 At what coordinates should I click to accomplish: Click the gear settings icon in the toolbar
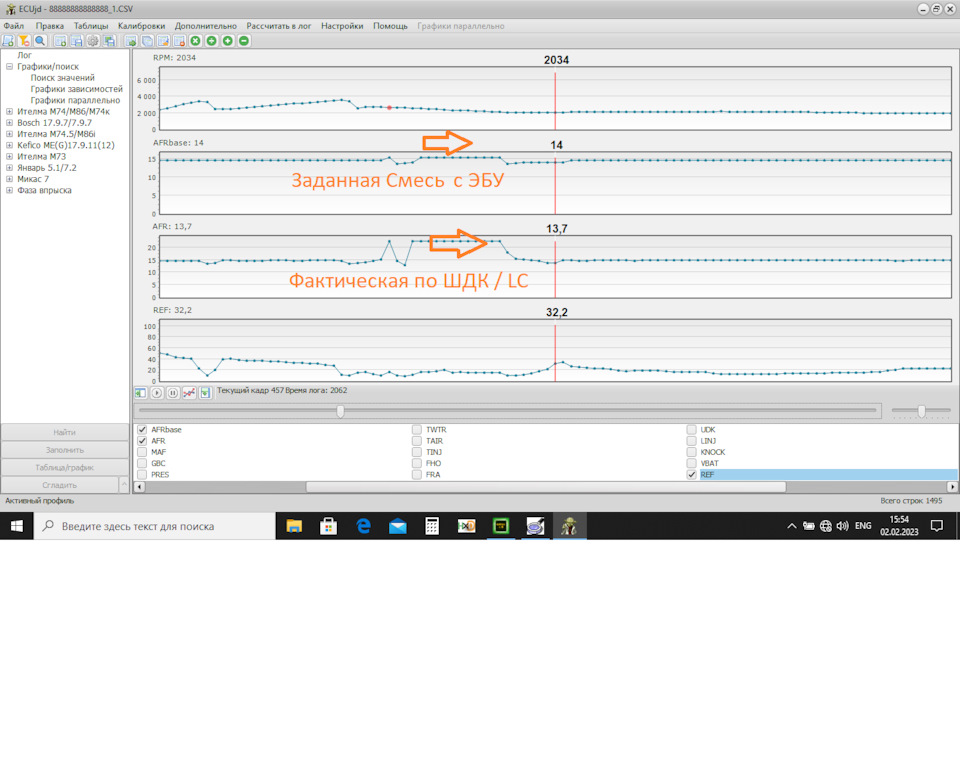(92, 41)
